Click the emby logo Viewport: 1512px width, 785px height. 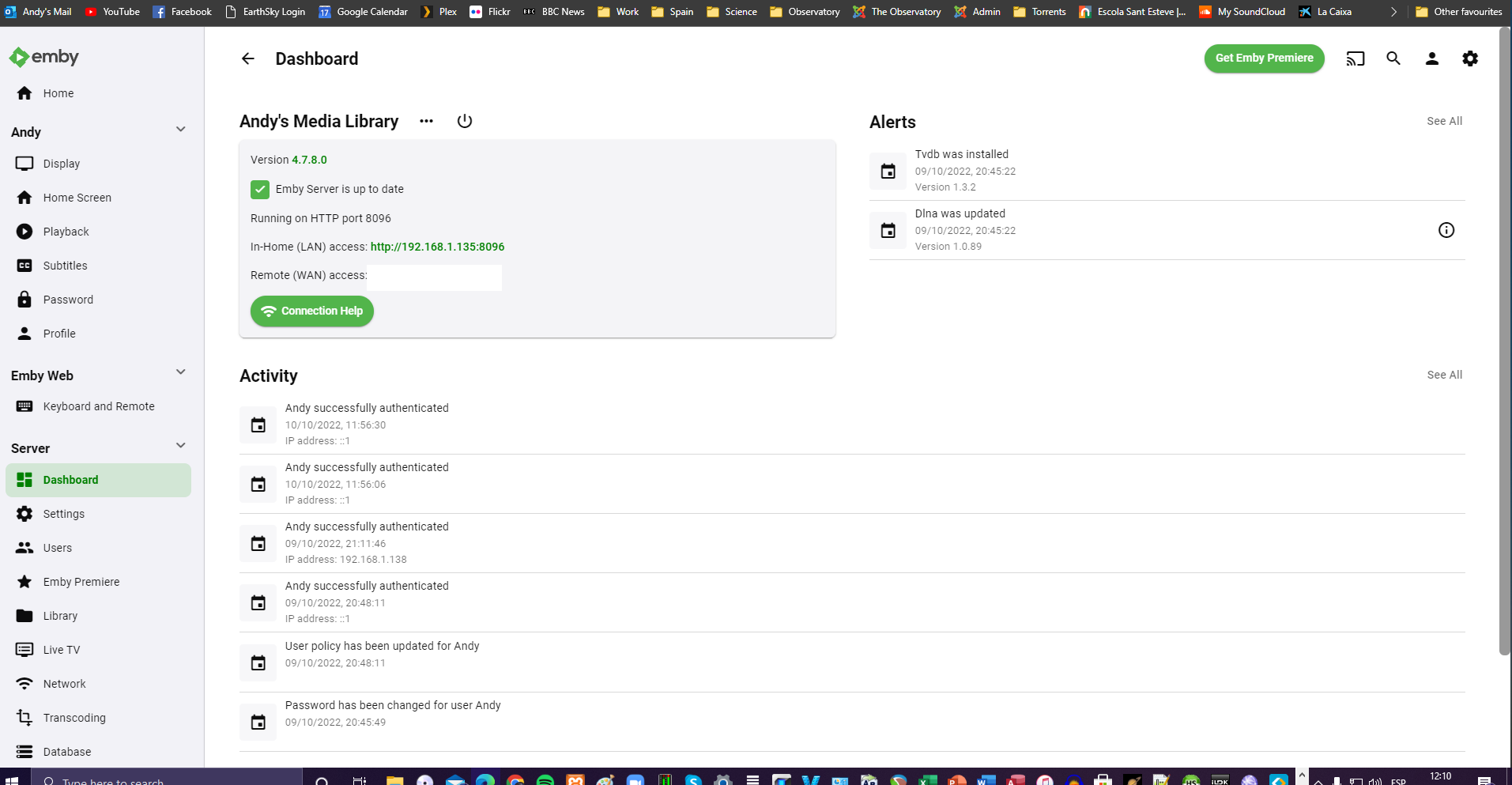(x=44, y=57)
